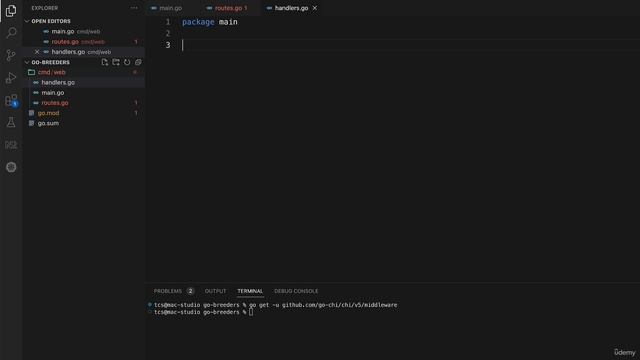This screenshot has width=640, height=360.
Task: Click New Folder icon in GO-BREEDERS header
Action: (x=116, y=62)
